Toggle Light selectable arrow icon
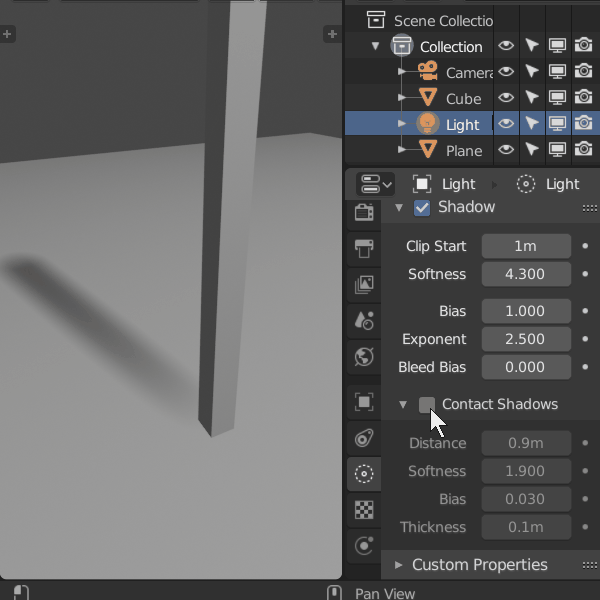 [x=532, y=123]
